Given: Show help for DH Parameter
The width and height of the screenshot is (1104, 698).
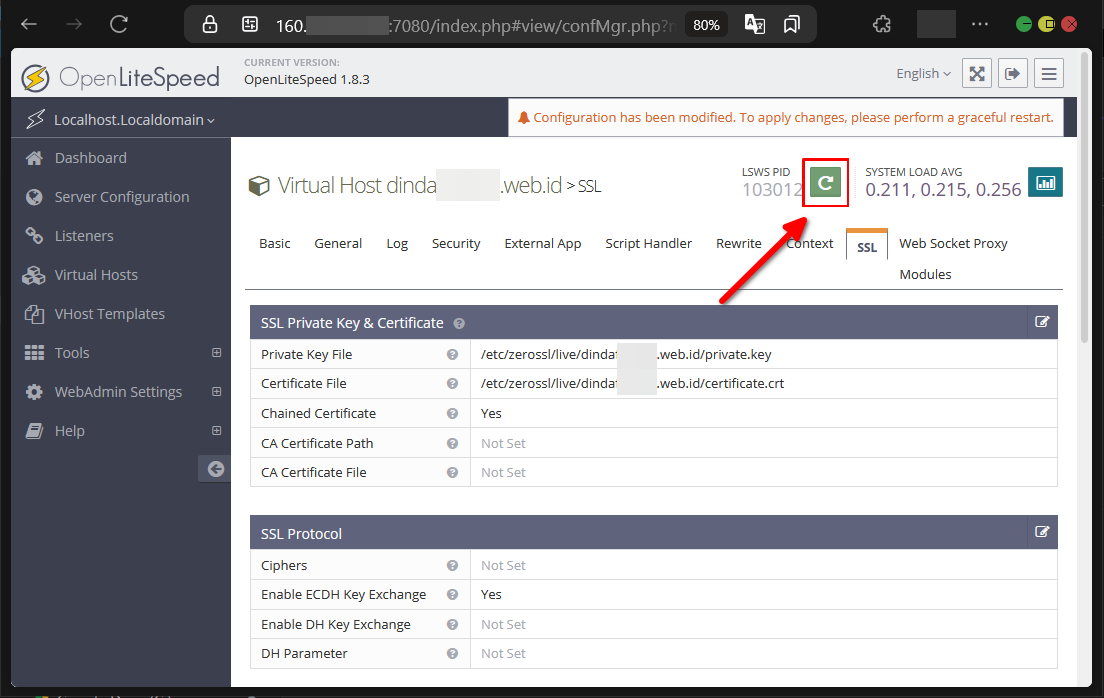Looking at the screenshot, I should [x=452, y=654].
